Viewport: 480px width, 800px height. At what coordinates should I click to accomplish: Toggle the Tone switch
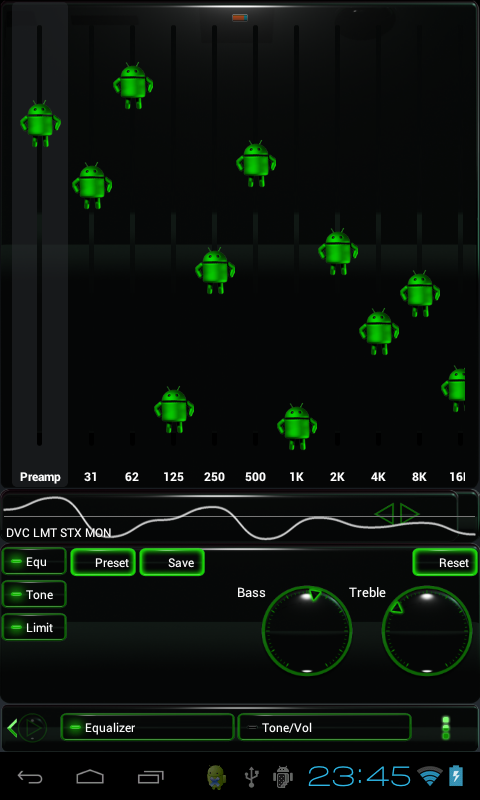click(x=34, y=594)
